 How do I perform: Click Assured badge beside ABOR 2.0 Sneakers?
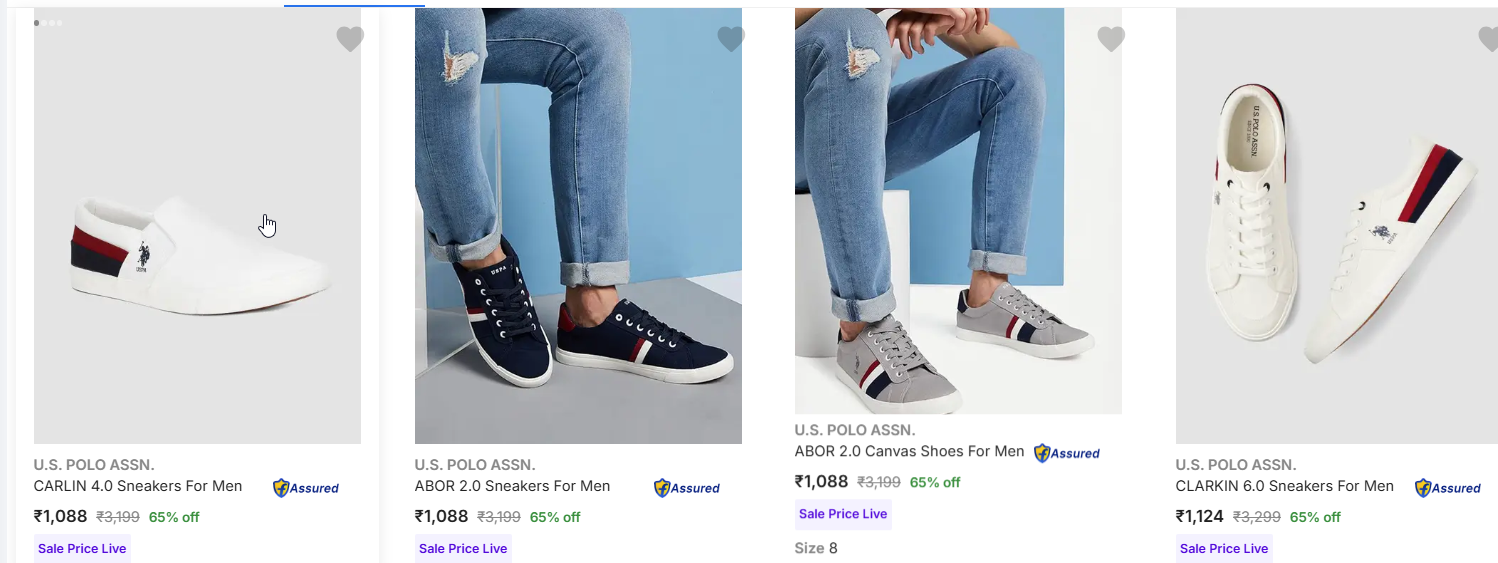point(687,488)
